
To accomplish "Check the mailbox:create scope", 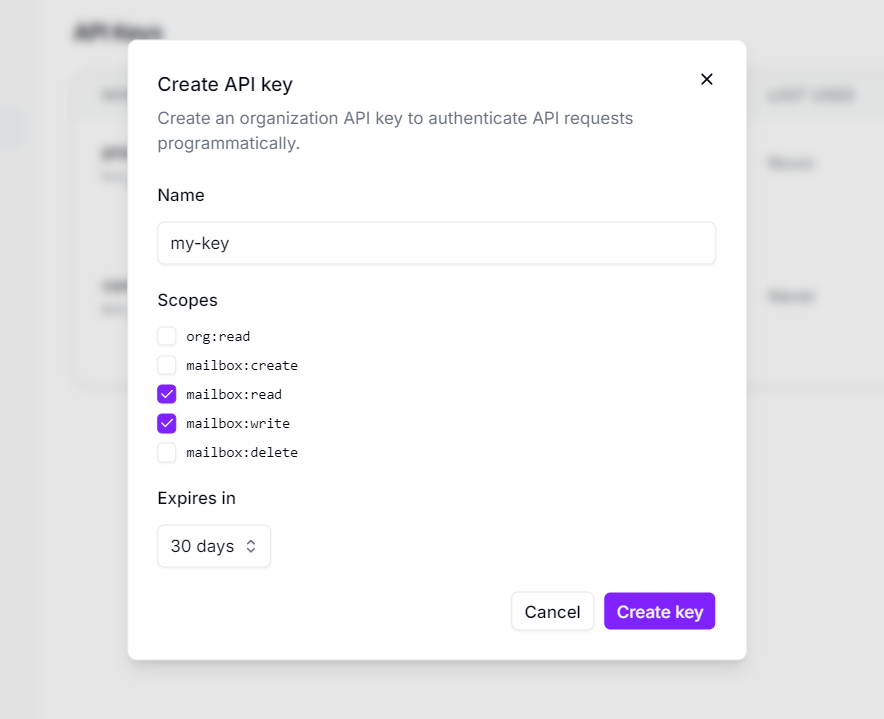I will click(166, 365).
